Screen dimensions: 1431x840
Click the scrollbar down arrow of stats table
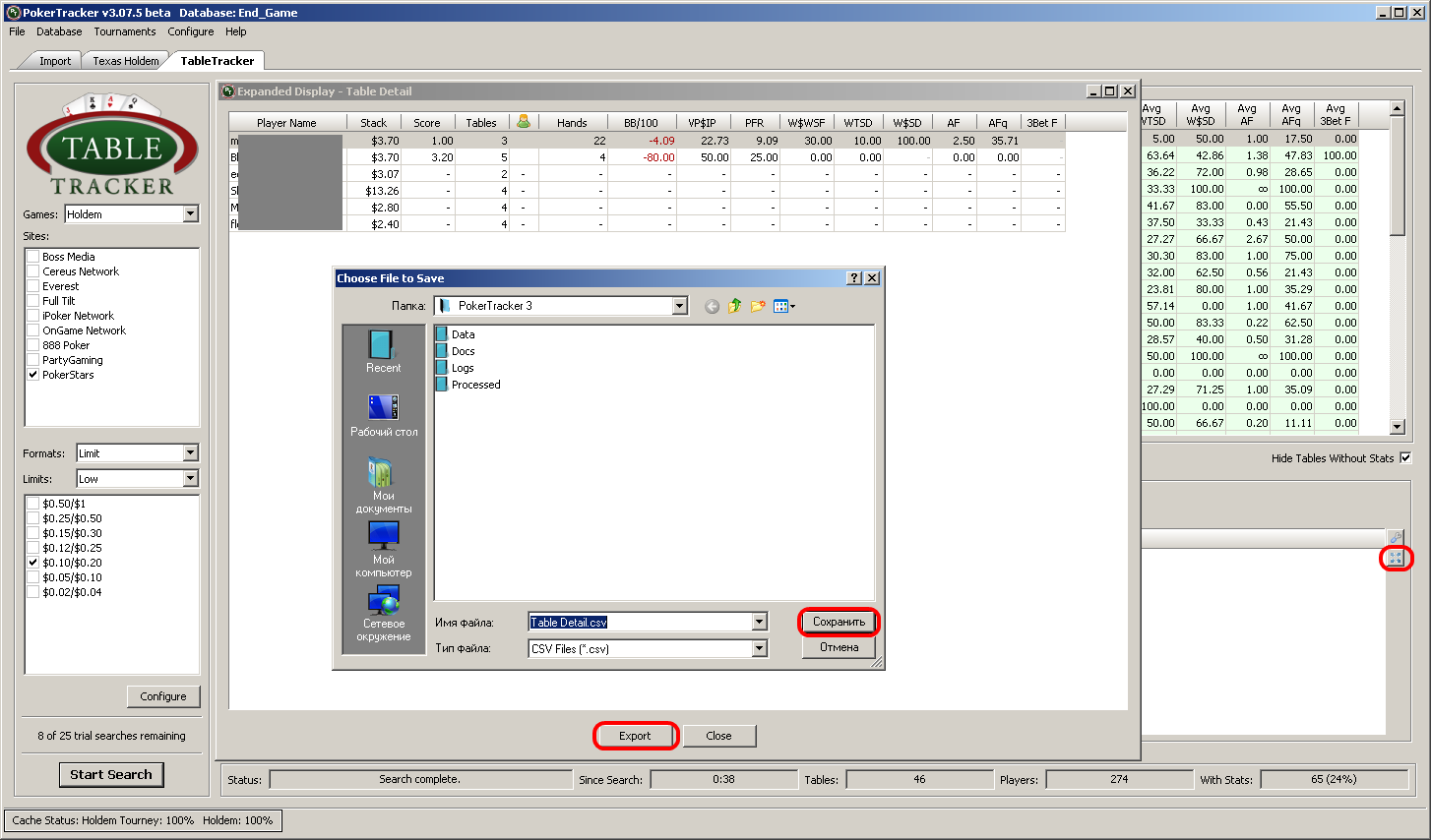tap(1397, 426)
